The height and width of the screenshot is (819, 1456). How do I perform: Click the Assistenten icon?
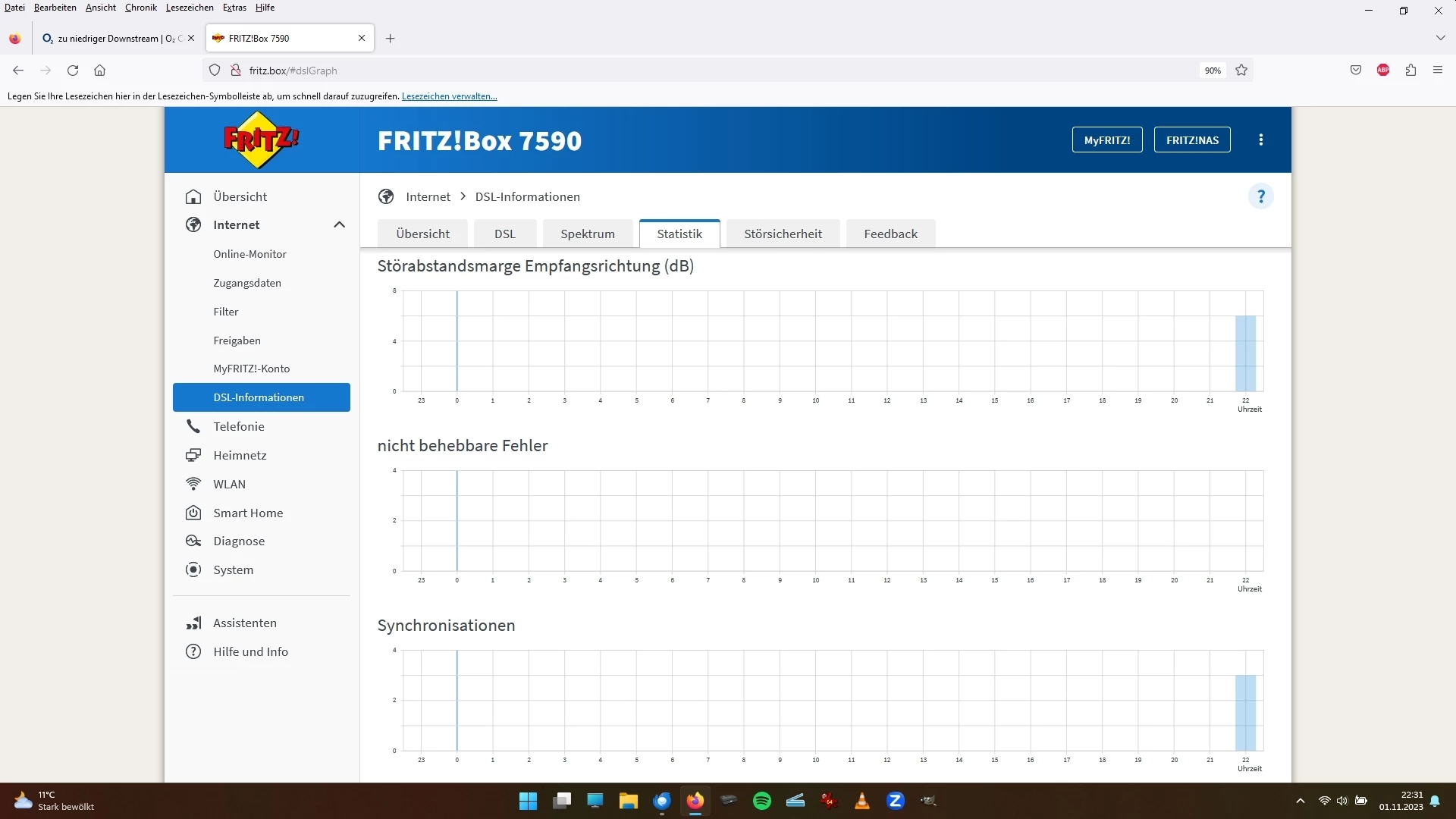click(193, 623)
